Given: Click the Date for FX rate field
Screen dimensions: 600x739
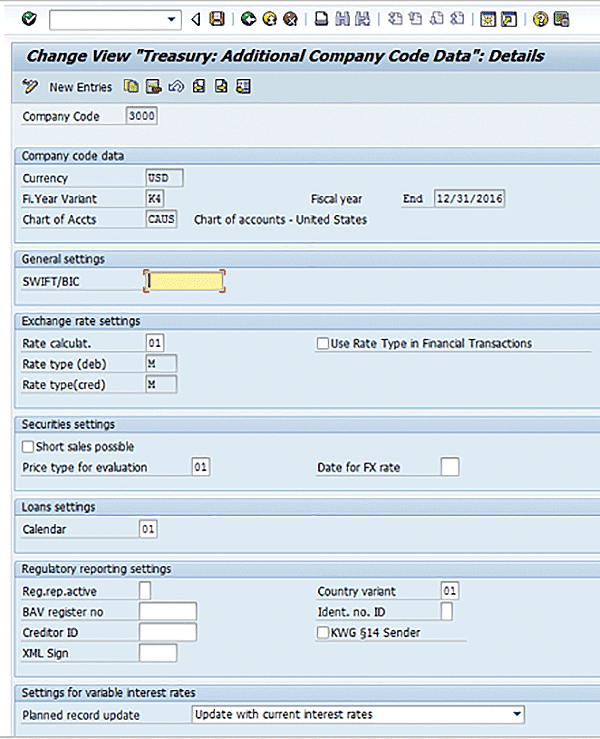Looking at the screenshot, I should 450,468.
